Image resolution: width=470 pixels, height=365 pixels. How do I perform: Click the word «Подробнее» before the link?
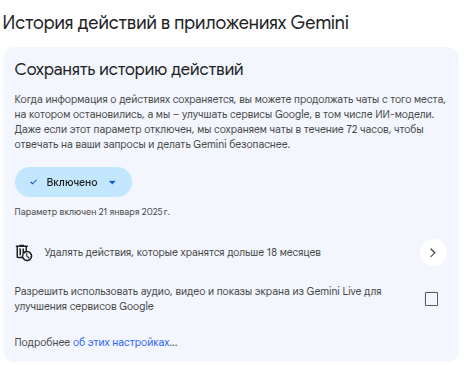[42, 342]
